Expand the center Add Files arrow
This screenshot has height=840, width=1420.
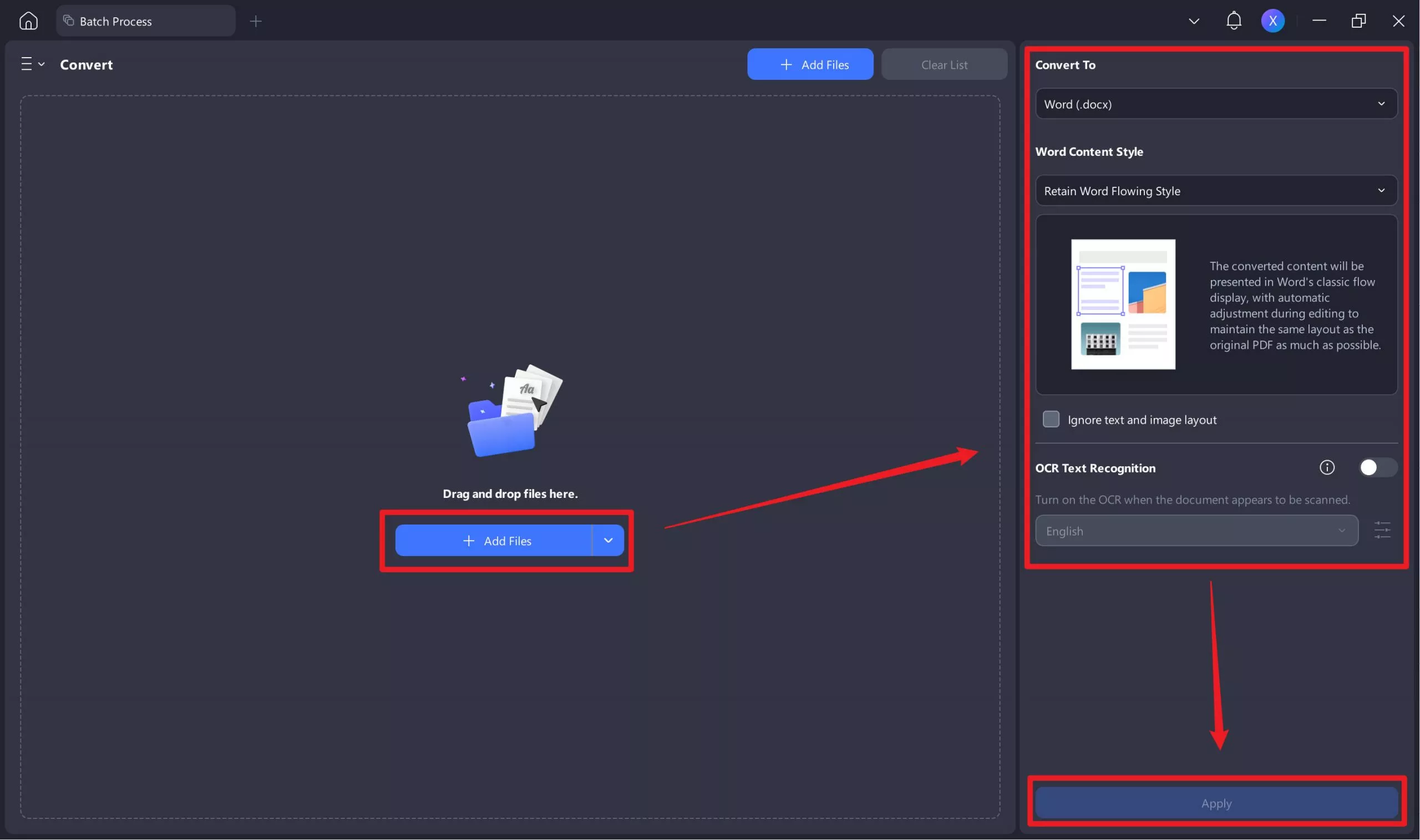click(x=608, y=541)
